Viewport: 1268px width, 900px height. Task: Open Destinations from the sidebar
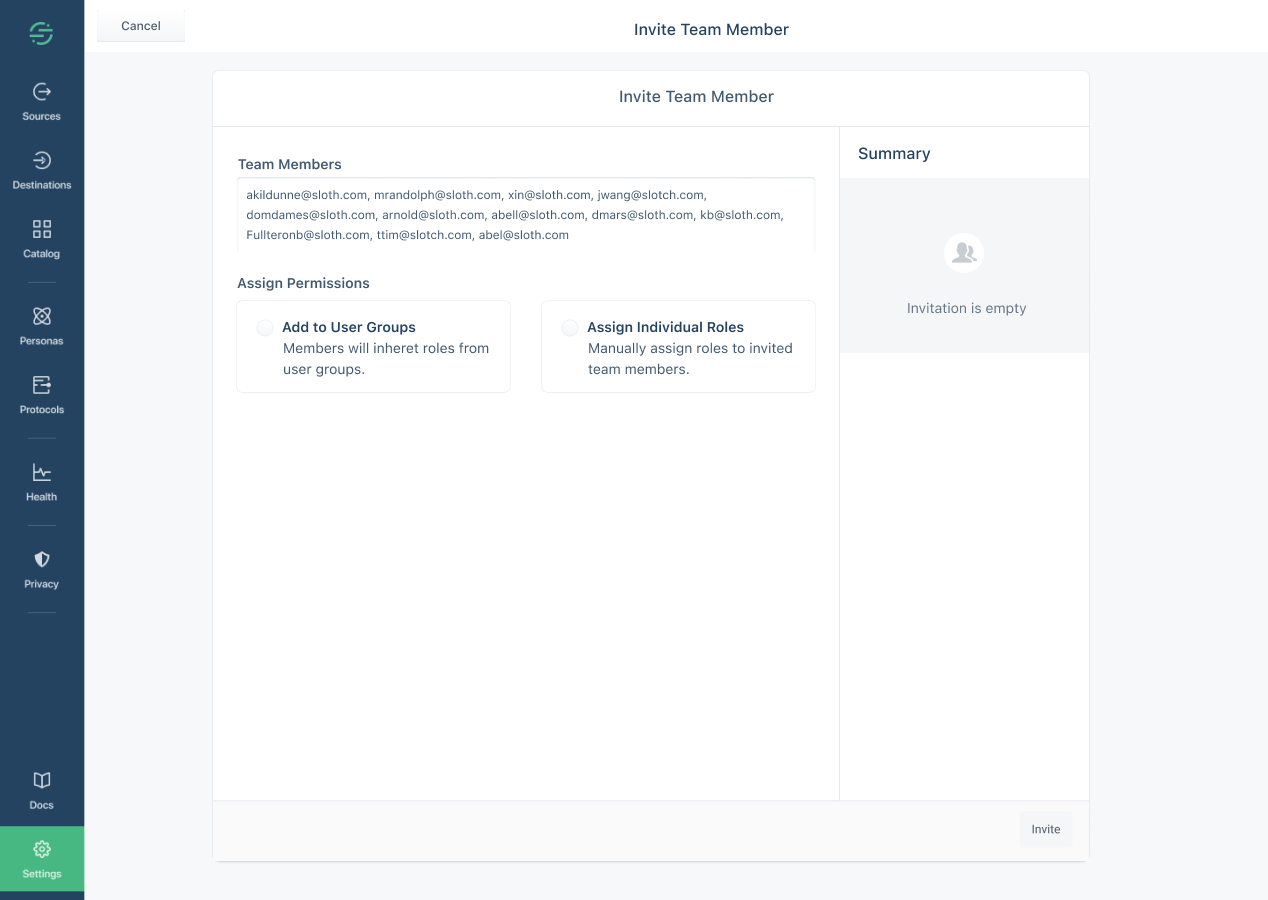[x=42, y=171]
